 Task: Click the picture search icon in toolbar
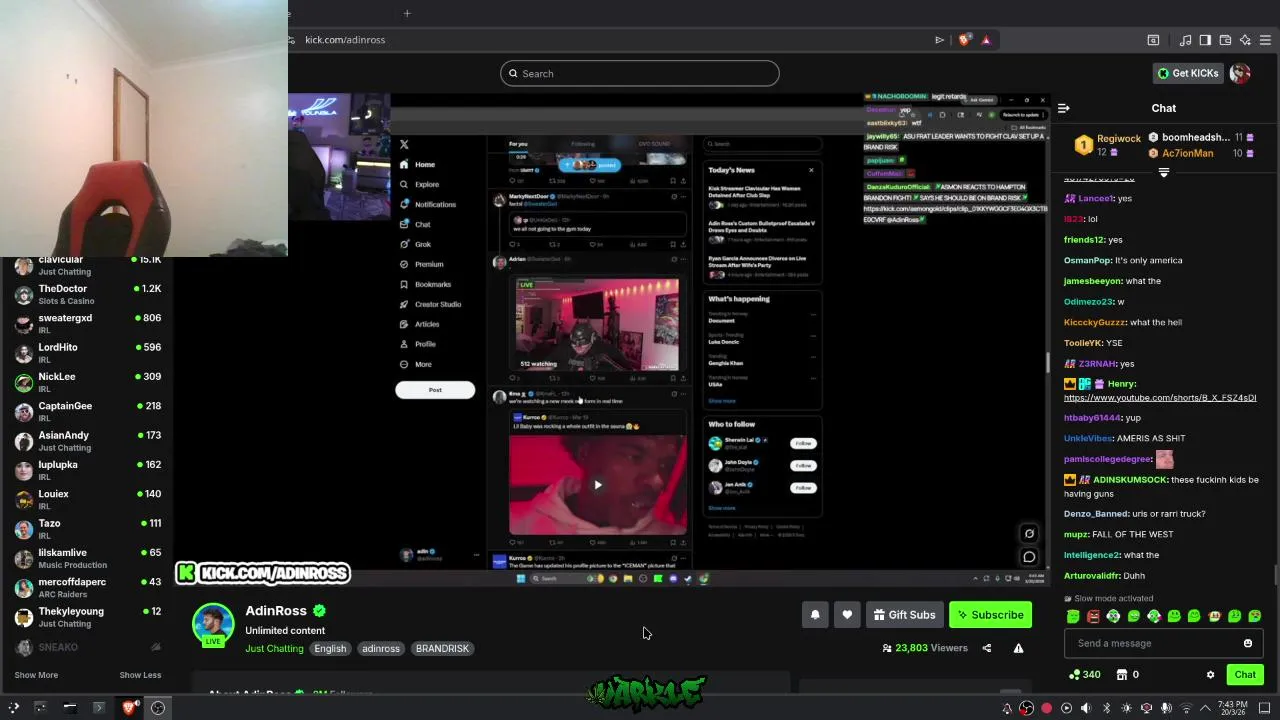click(x=1153, y=40)
